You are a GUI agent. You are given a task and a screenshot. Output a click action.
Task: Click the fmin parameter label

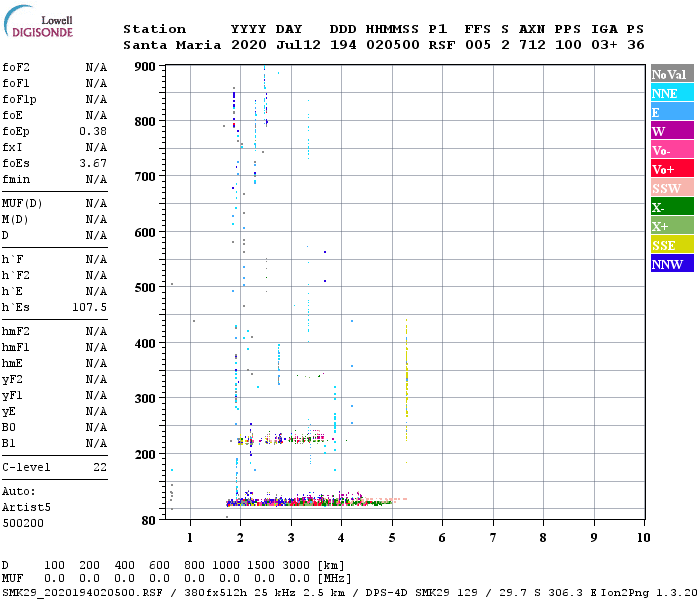[16, 179]
